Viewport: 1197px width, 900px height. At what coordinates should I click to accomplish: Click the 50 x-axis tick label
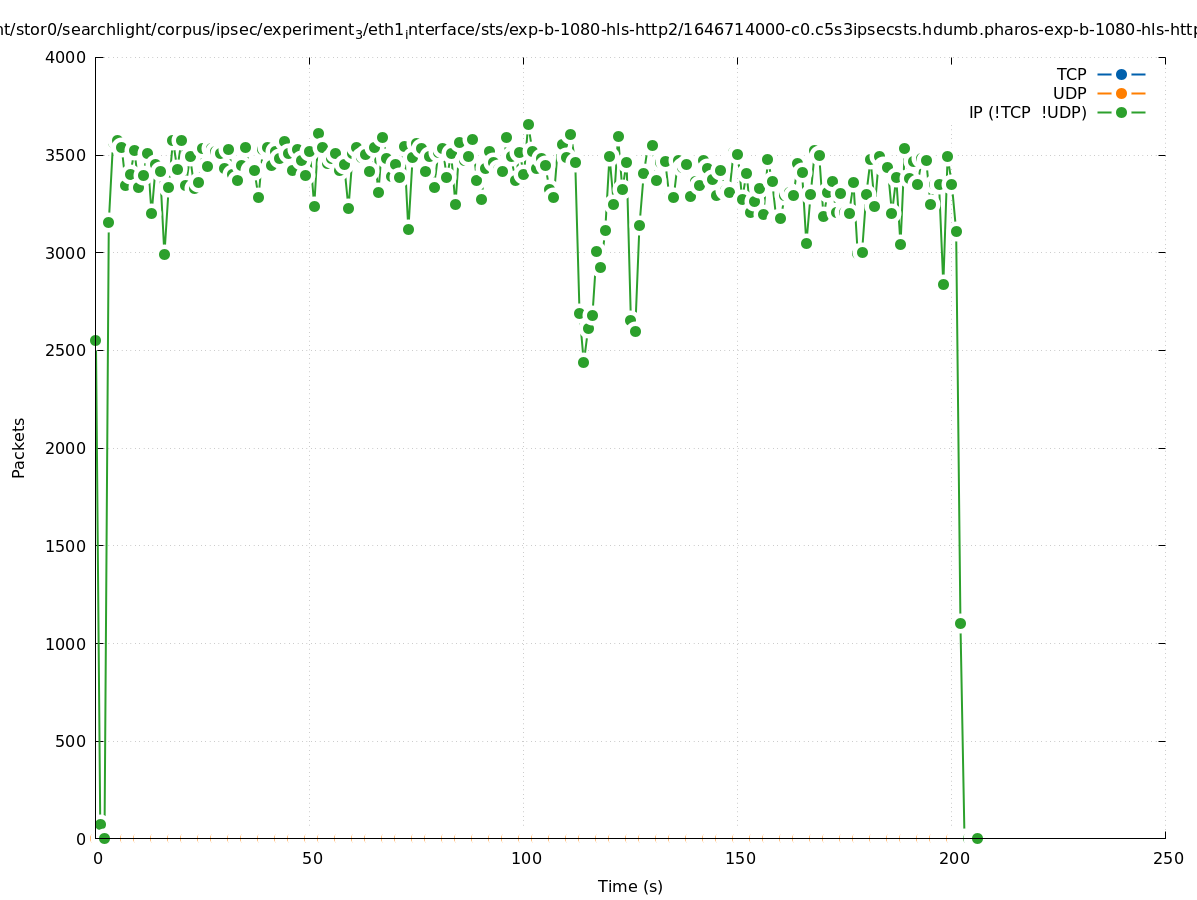(310, 858)
